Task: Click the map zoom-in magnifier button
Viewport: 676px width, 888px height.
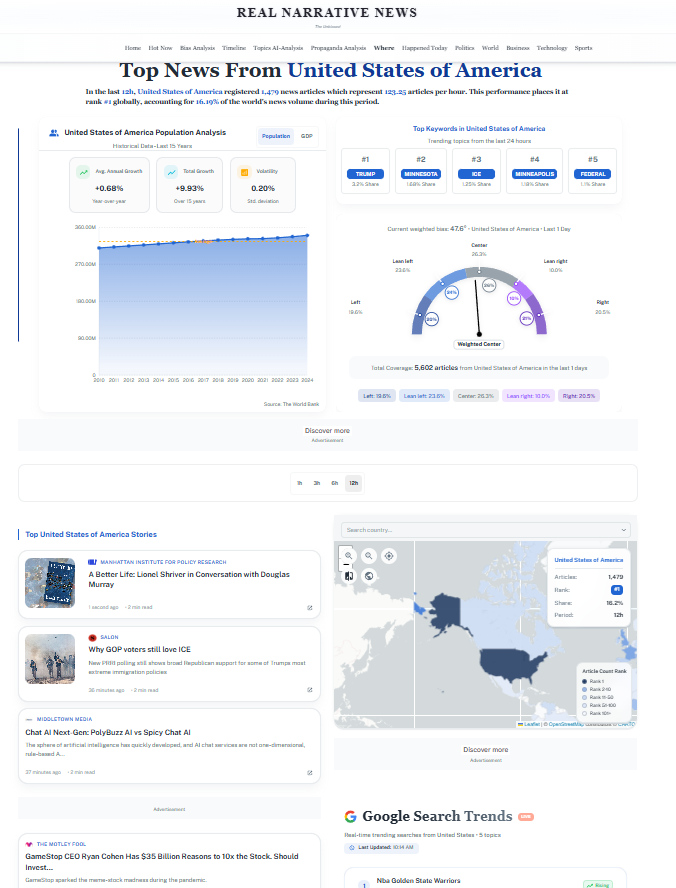Action: 349,556
